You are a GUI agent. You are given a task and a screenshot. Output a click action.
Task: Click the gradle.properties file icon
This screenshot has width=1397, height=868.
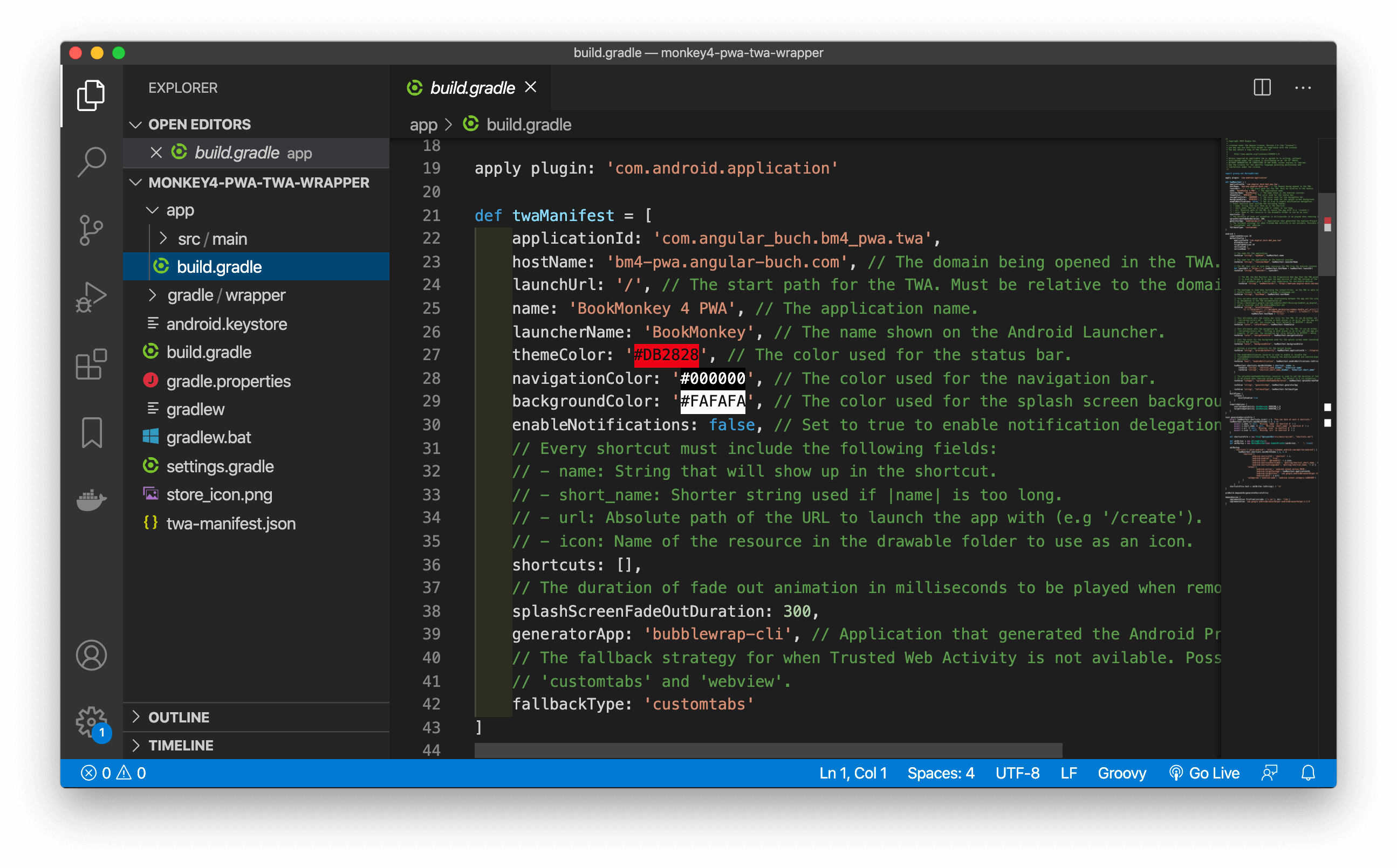150,381
